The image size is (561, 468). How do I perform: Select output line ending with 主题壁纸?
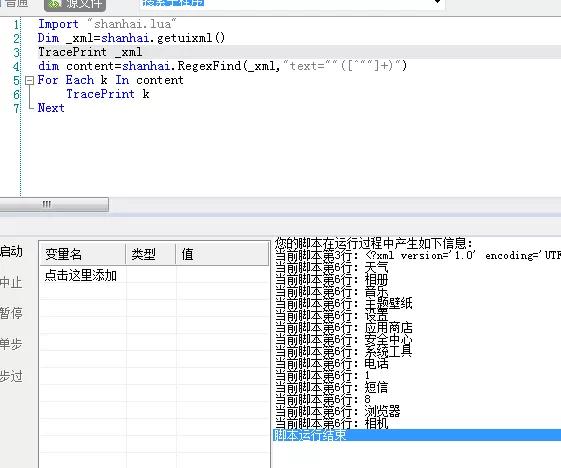click(x=344, y=304)
